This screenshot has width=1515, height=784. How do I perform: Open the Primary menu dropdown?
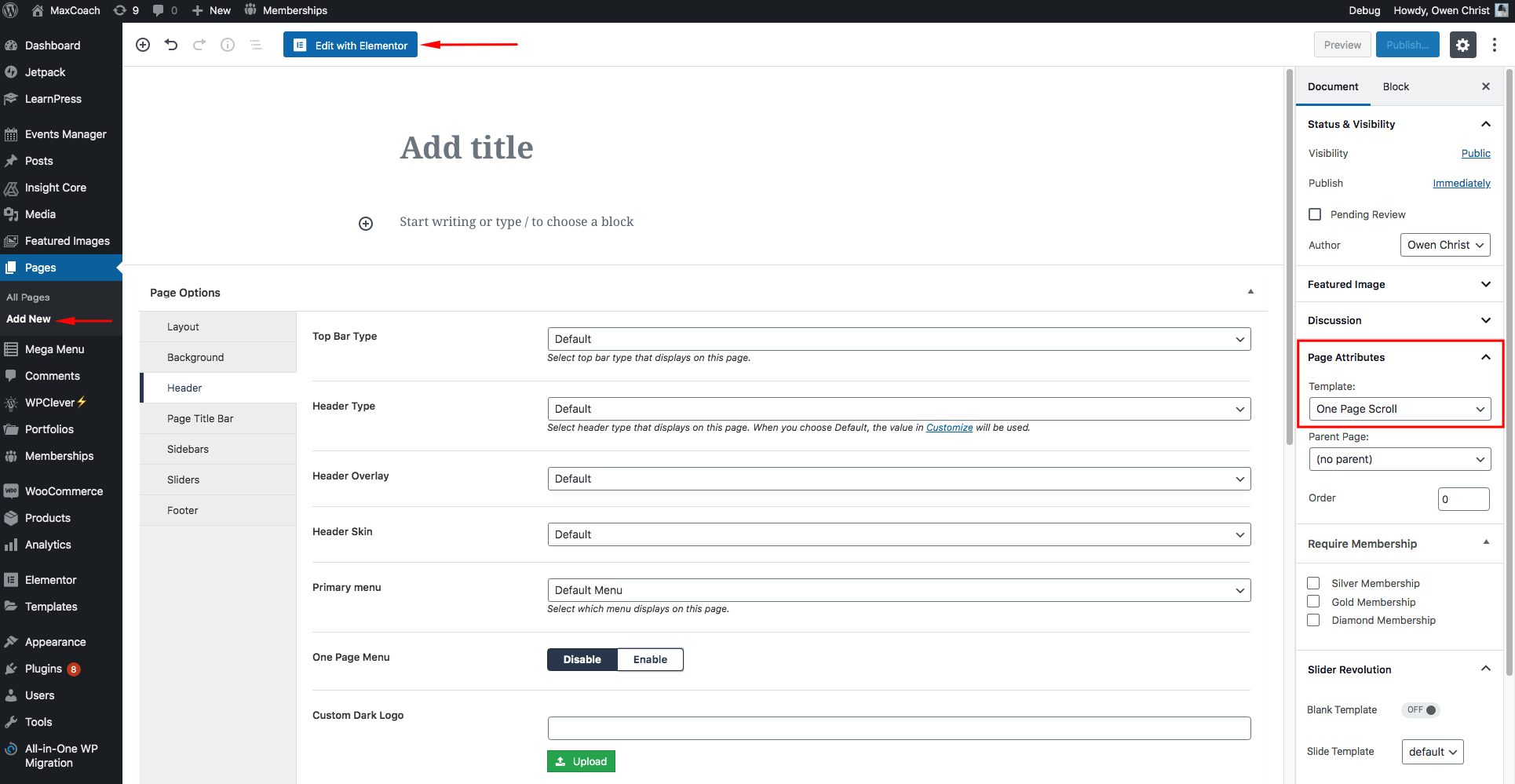[x=899, y=590]
